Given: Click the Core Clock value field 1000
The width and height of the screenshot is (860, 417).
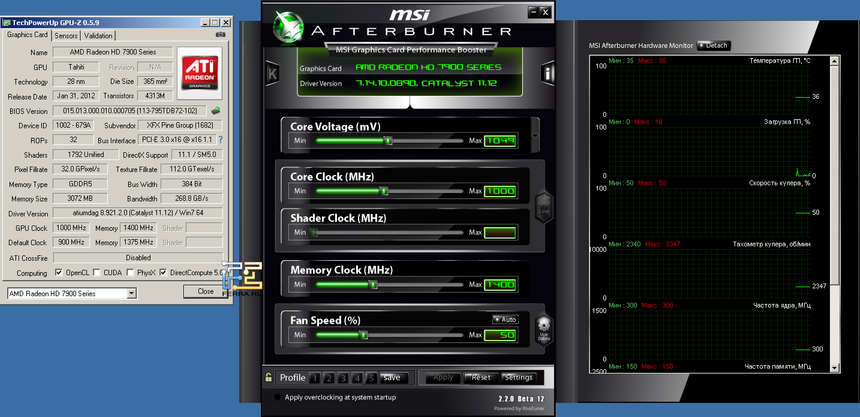Looking at the screenshot, I should point(500,191).
